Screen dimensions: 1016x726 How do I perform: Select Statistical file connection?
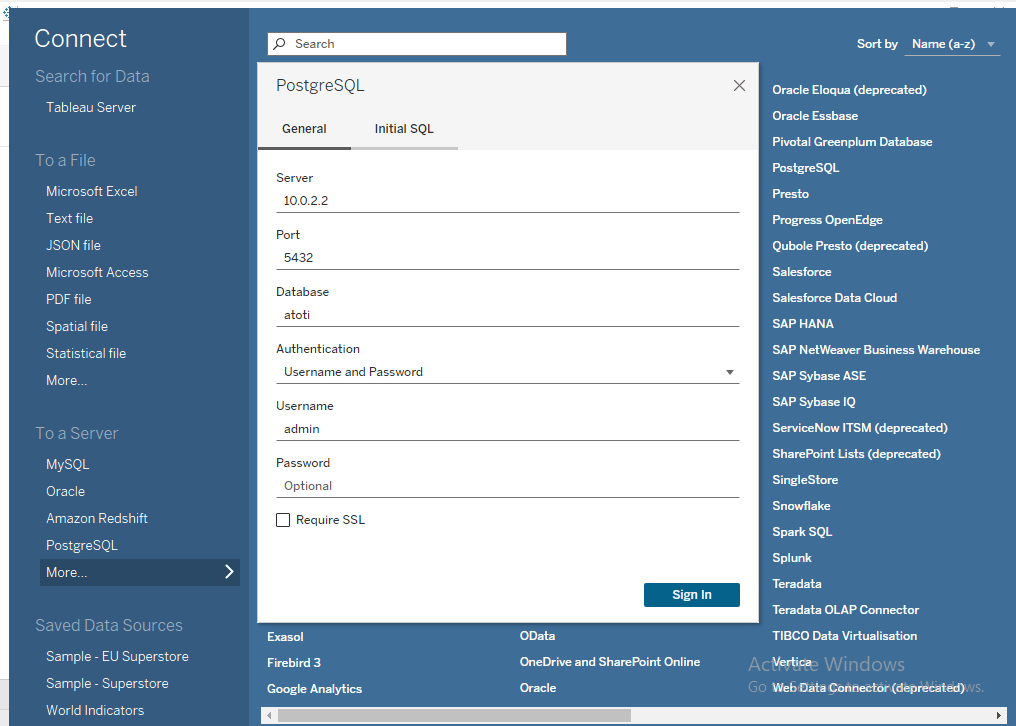click(x=86, y=353)
